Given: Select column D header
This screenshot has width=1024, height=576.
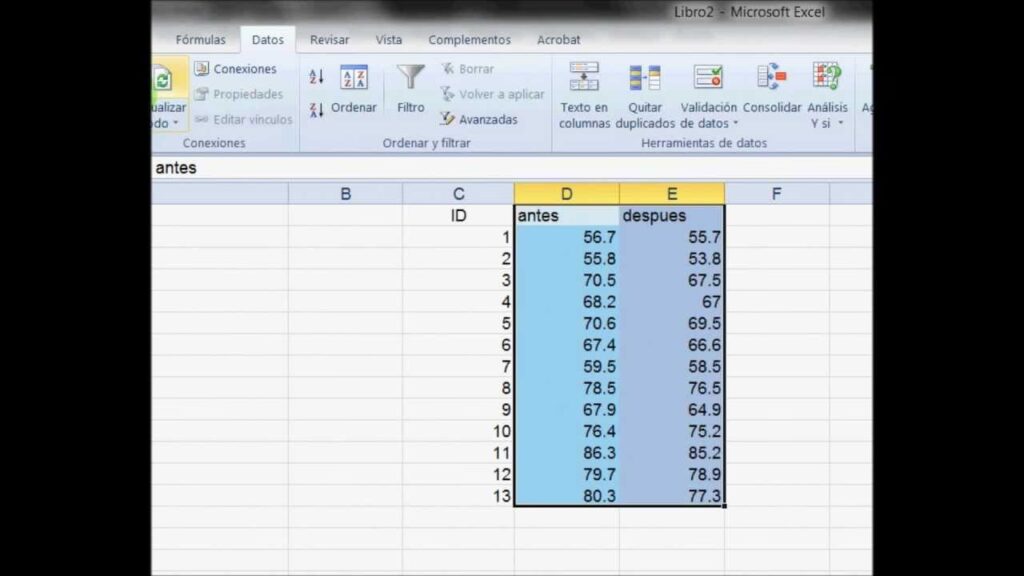Looking at the screenshot, I should click(567, 194).
